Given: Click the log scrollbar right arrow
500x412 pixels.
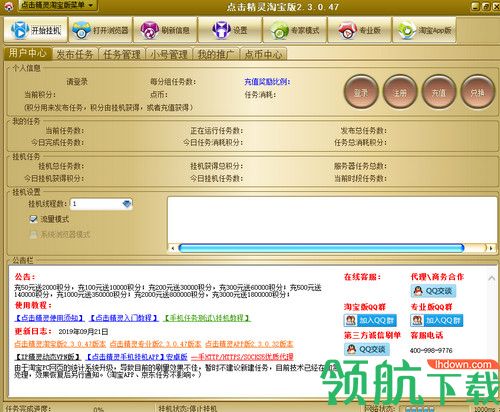Looking at the screenshot, I should coord(491,248).
